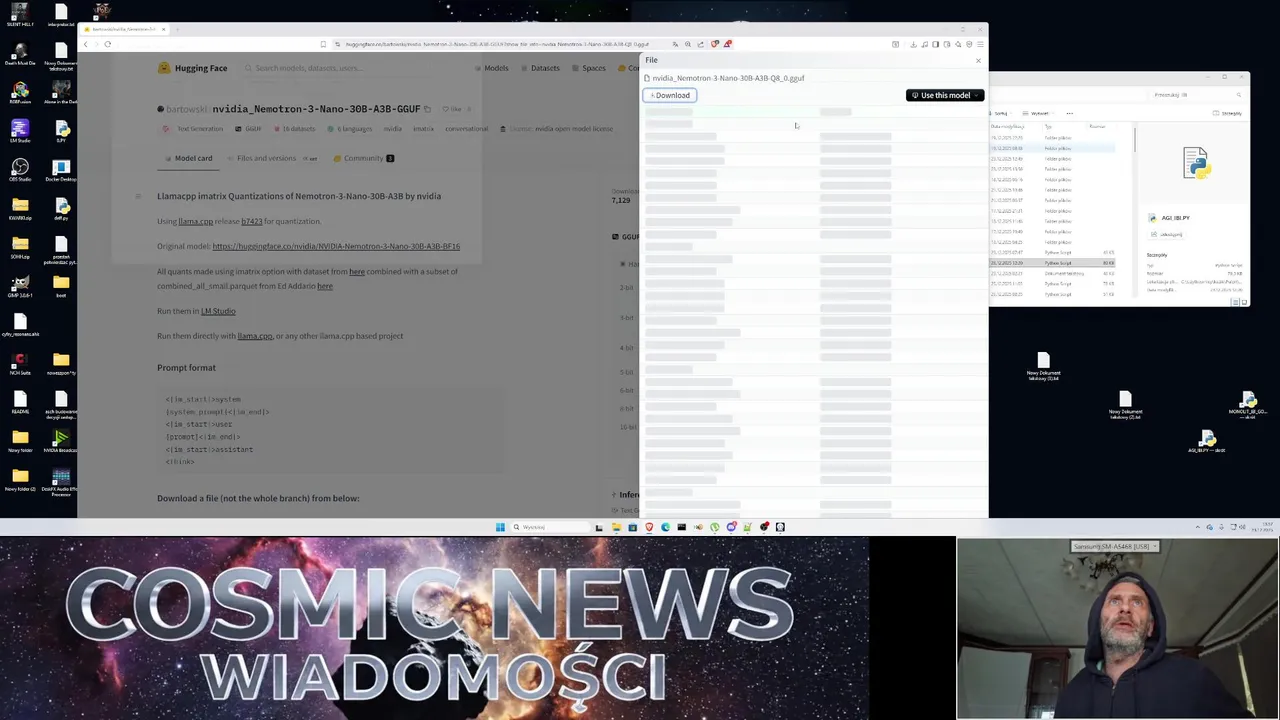Image resolution: width=1280 pixels, height=720 pixels.
Task: Open a new browser tab
Action: coord(177,29)
